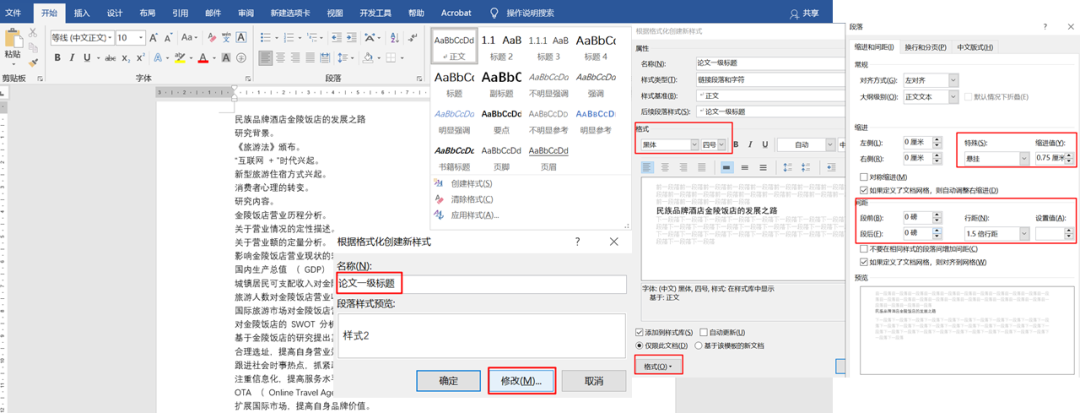Check the 对称缩进 checkbox
Image resolution: width=1080 pixels, height=413 pixels.
(x=864, y=178)
